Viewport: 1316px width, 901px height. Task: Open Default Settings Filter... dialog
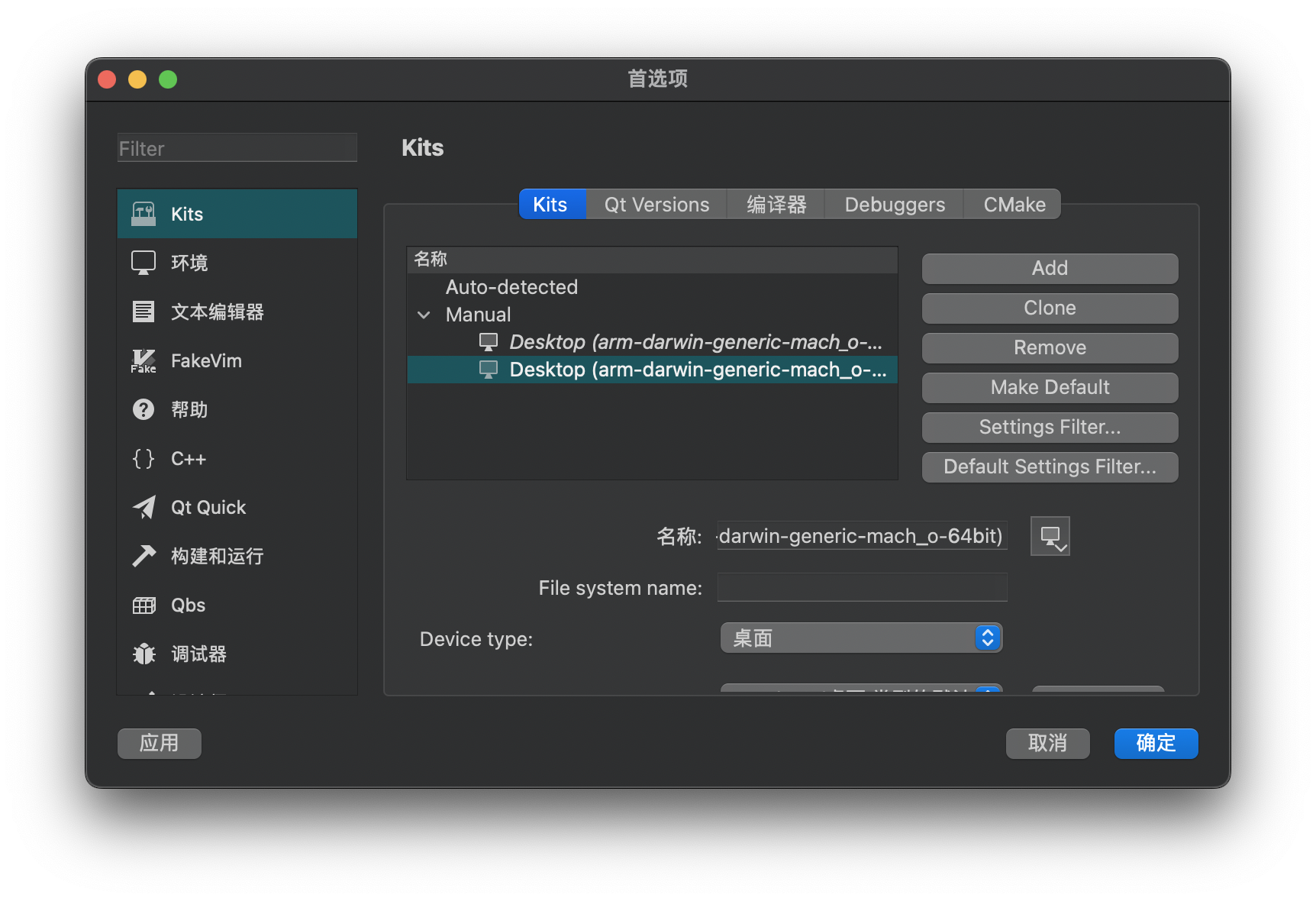(1050, 467)
